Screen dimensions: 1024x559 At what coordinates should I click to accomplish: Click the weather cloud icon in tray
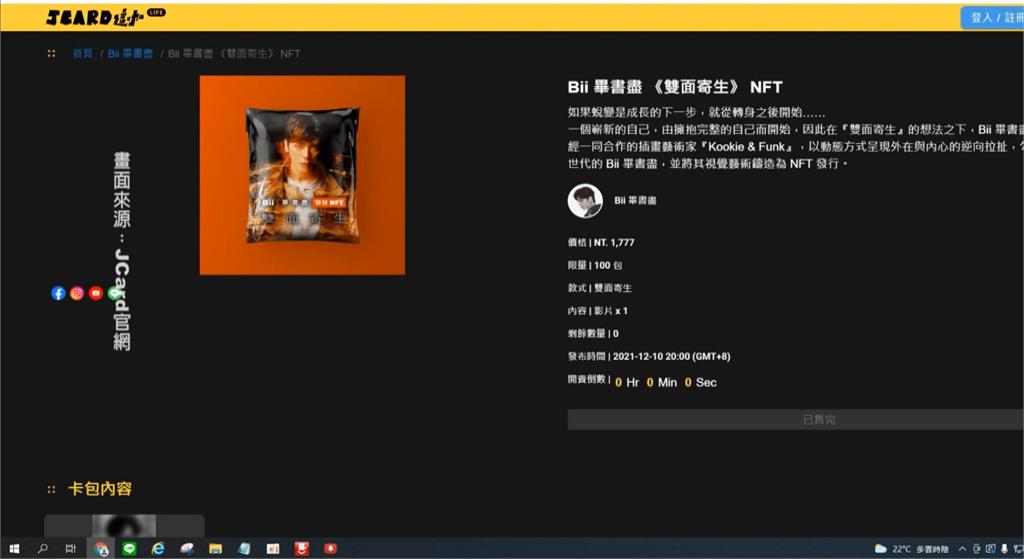[x=881, y=549]
